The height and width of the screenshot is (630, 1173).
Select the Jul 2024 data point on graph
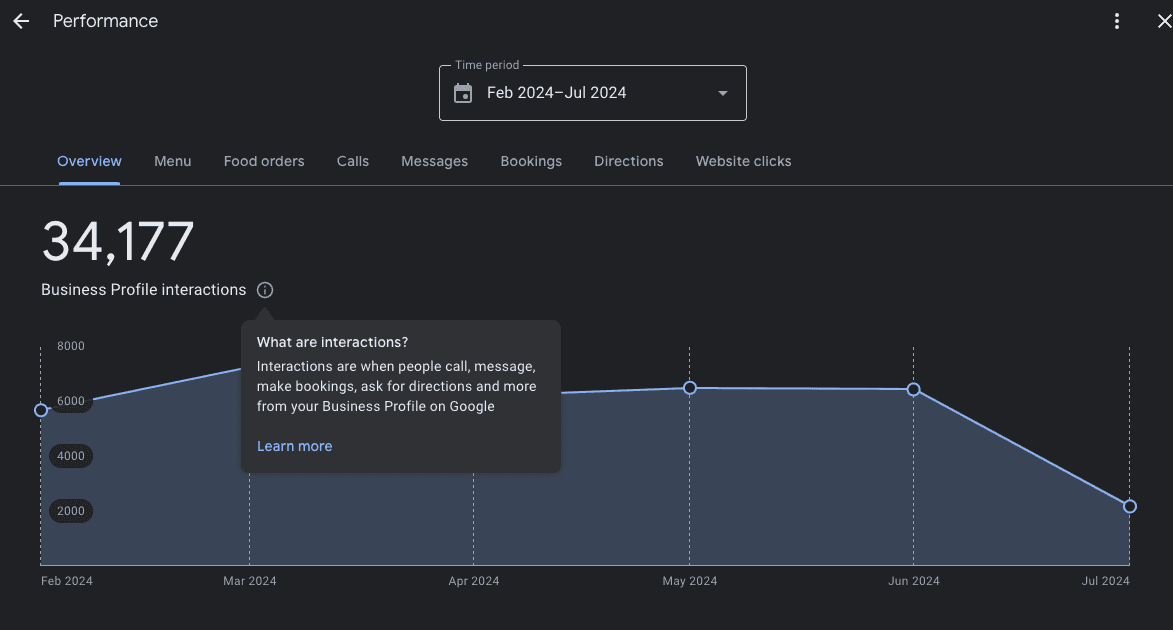click(1130, 506)
